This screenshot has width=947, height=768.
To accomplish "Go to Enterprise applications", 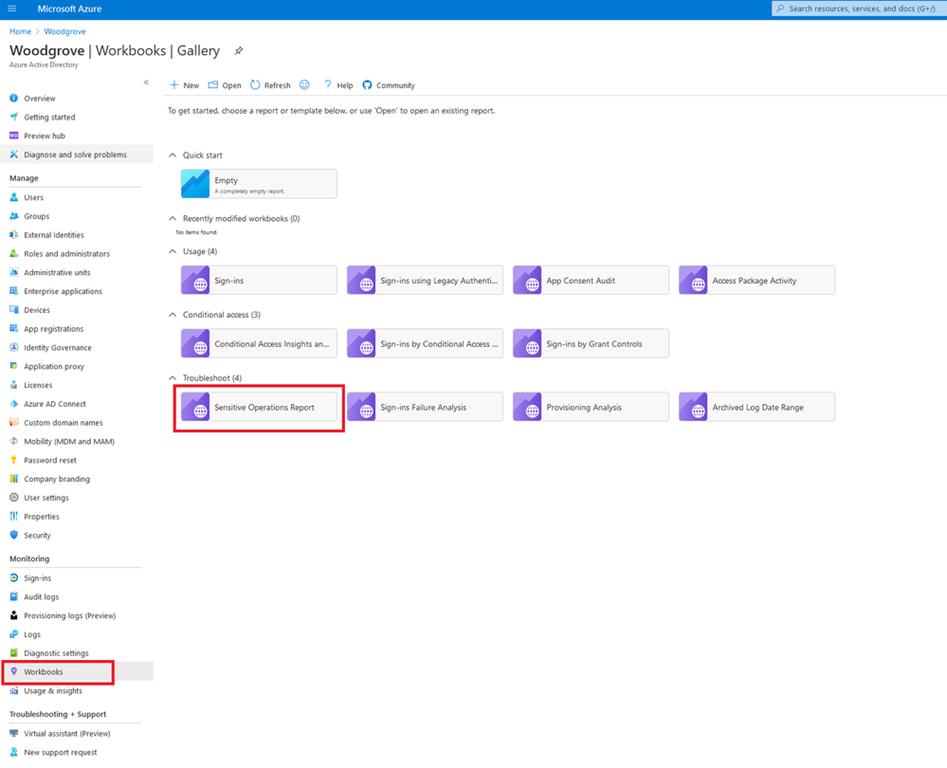I will tap(62, 291).
